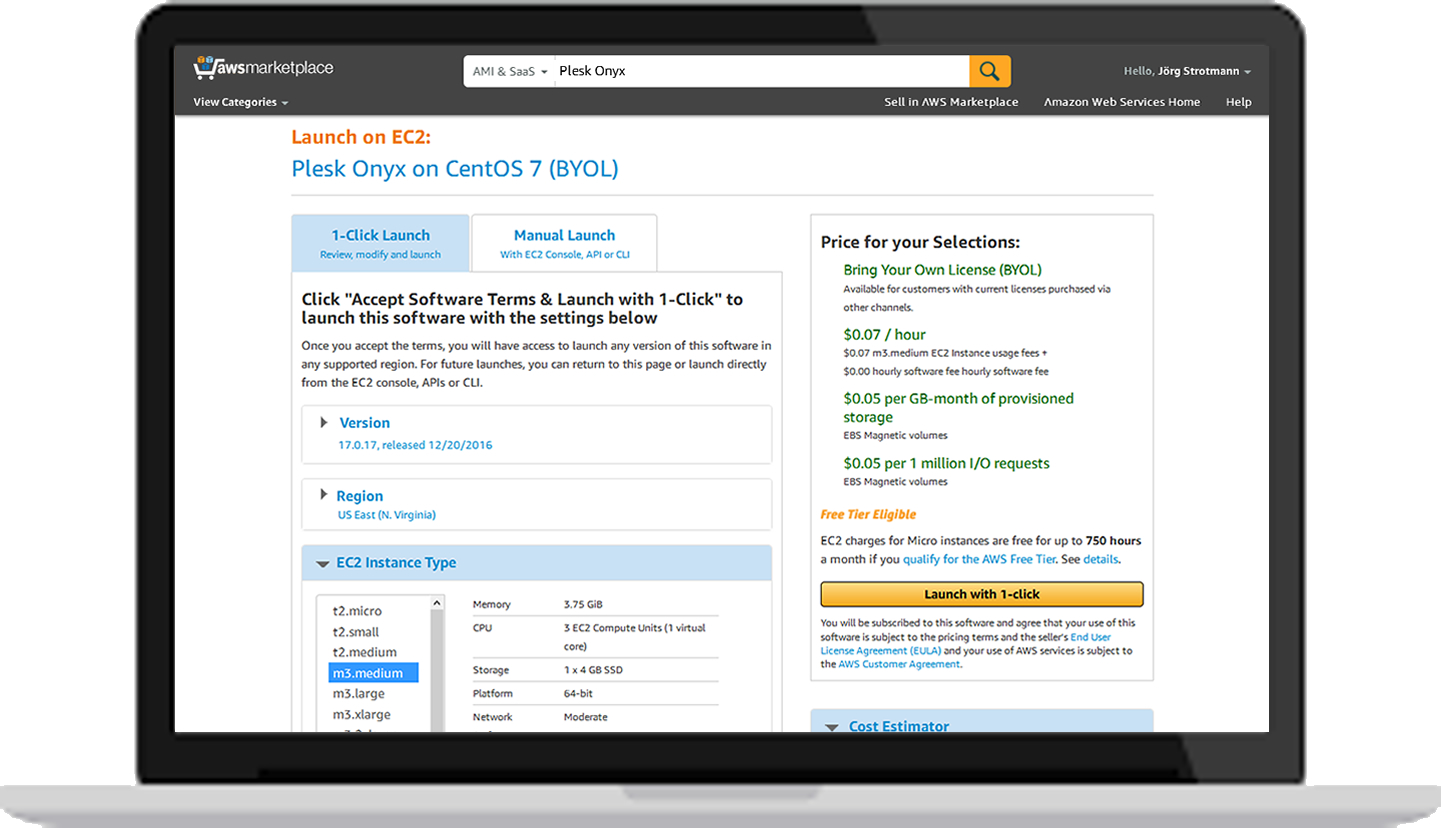Open the AMI & SaaS search category dropdown

509,71
